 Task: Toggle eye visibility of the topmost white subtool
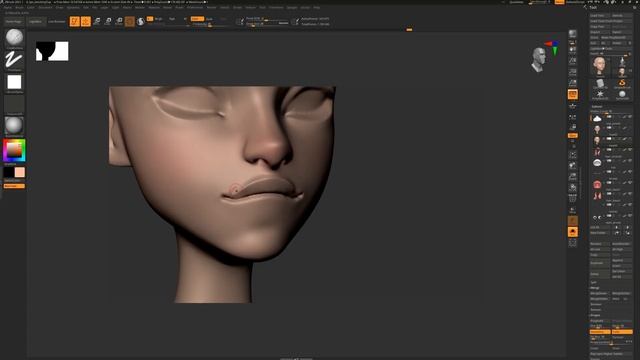pyautogui.click(x=630, y=117)
